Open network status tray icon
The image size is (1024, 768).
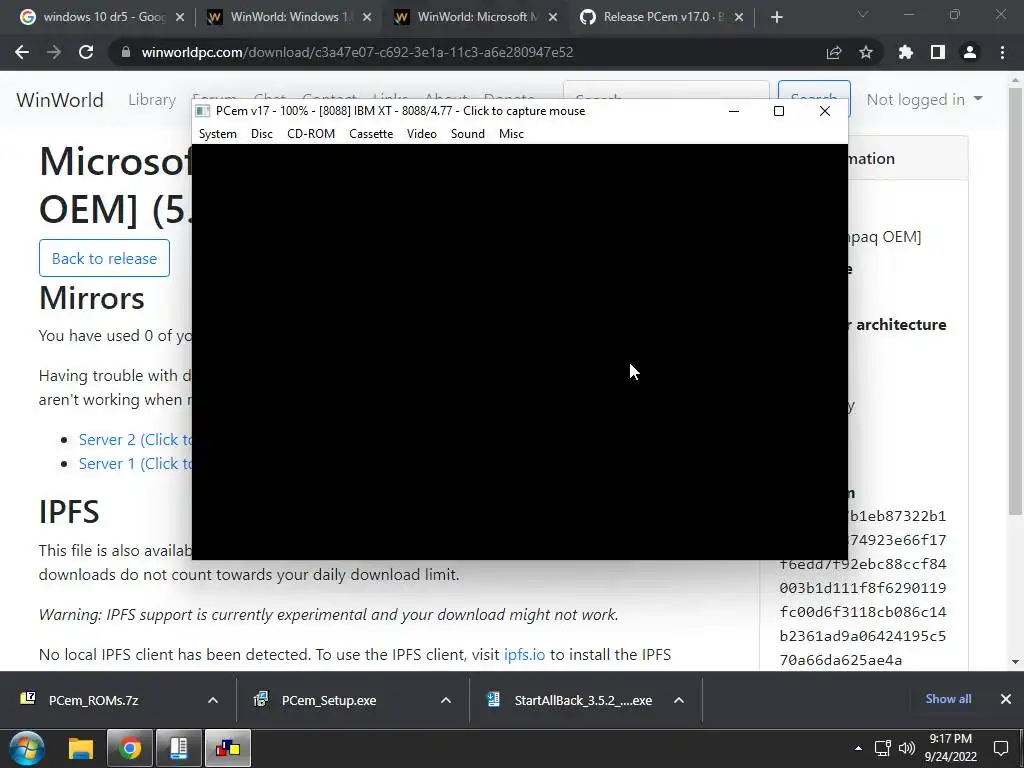point(883,748)
